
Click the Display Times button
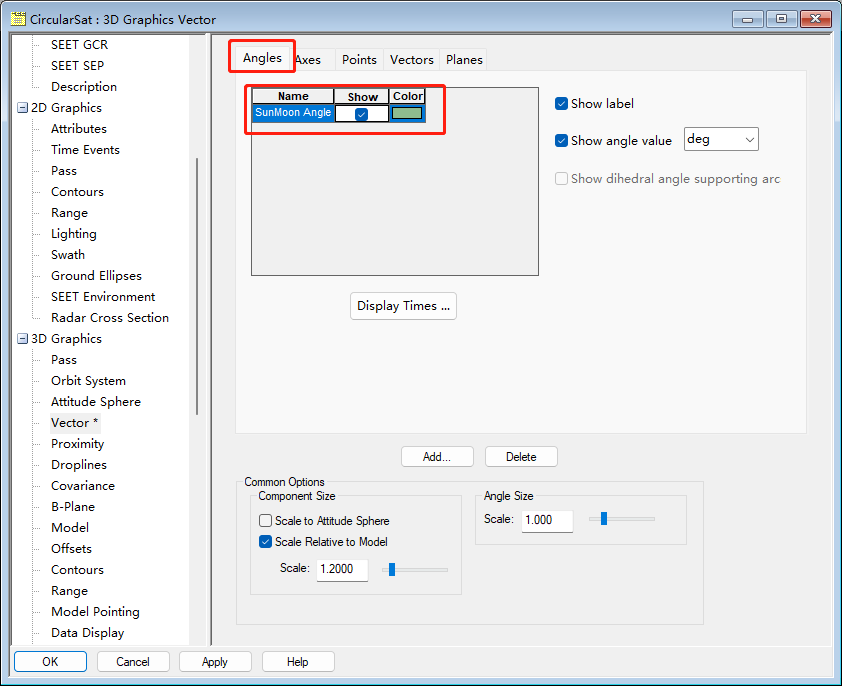click(x=403, y=306)
